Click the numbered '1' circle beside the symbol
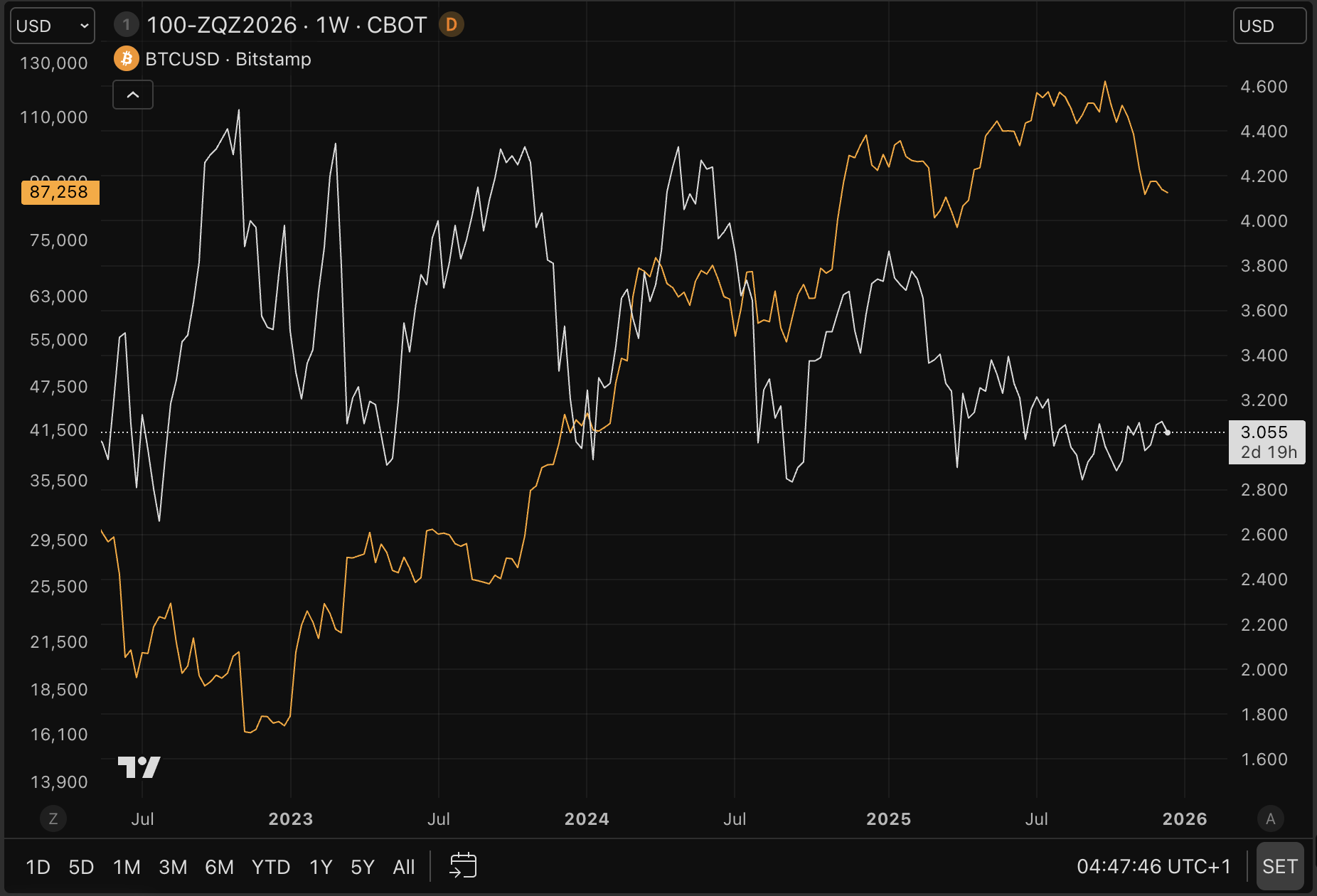 click(x=127, y=25)
